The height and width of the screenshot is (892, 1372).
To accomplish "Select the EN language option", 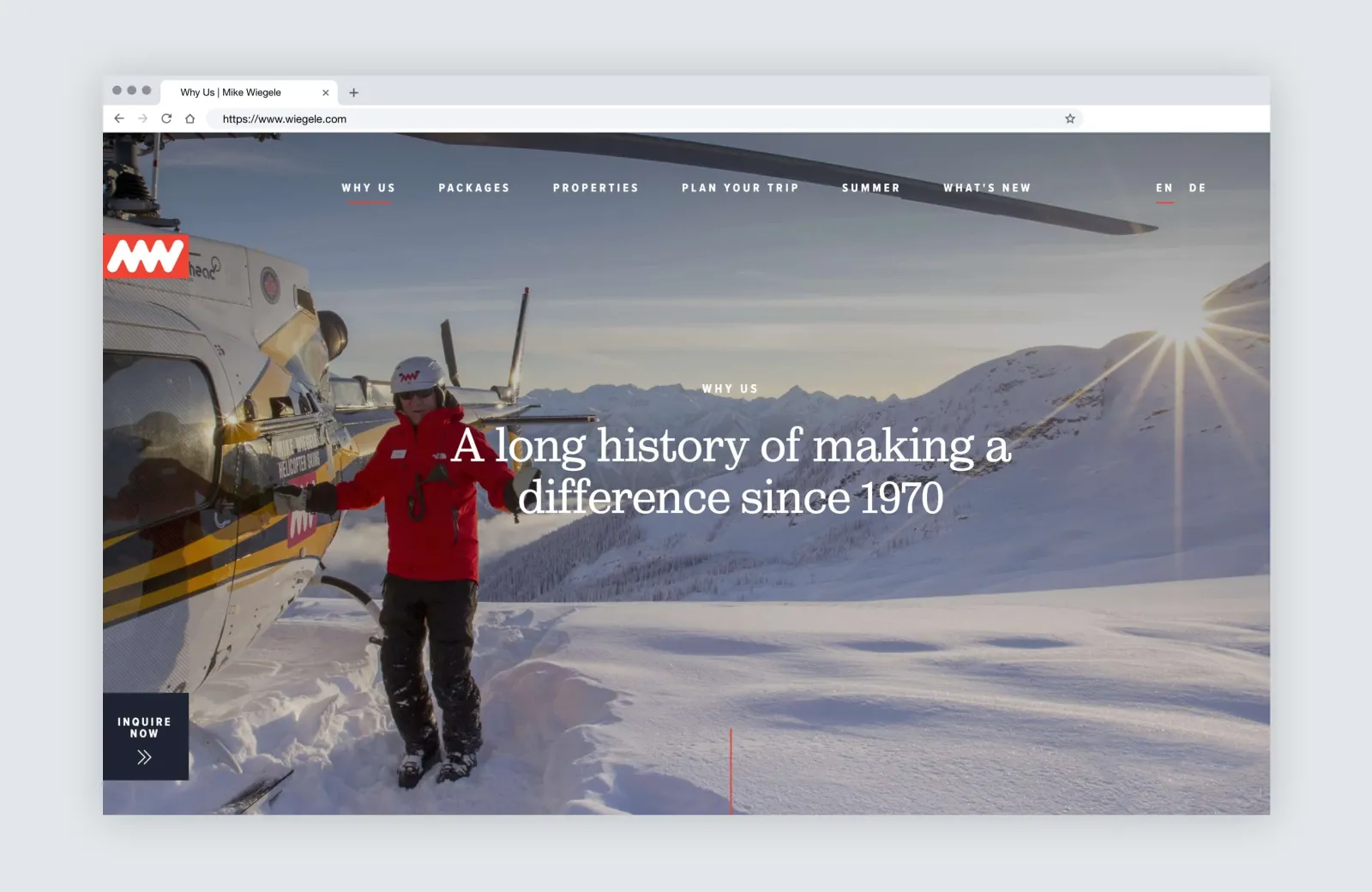I will coord(1164,188).
